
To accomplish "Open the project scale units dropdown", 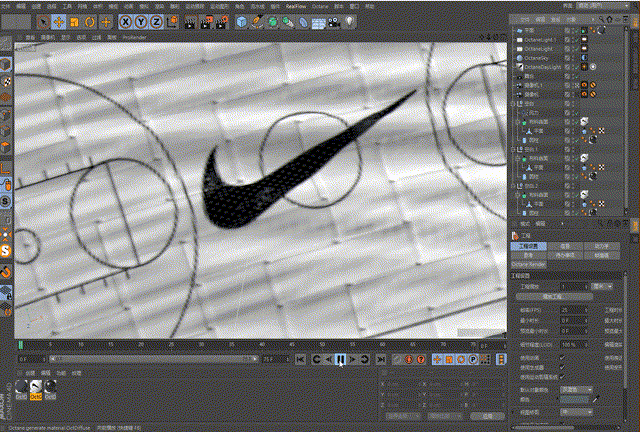I will tap(602, 287).
